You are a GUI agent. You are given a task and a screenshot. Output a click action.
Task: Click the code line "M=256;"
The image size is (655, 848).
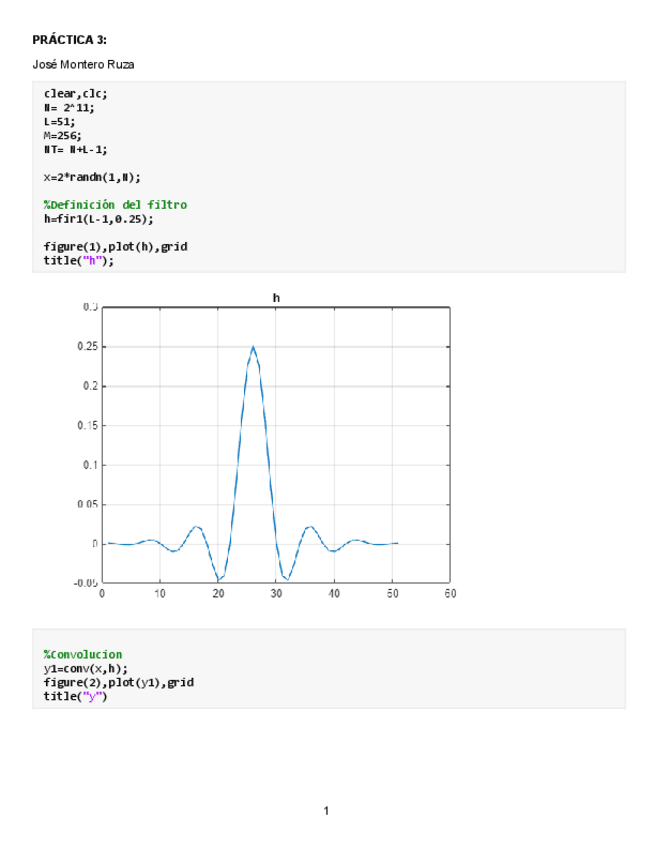(63, 135)
